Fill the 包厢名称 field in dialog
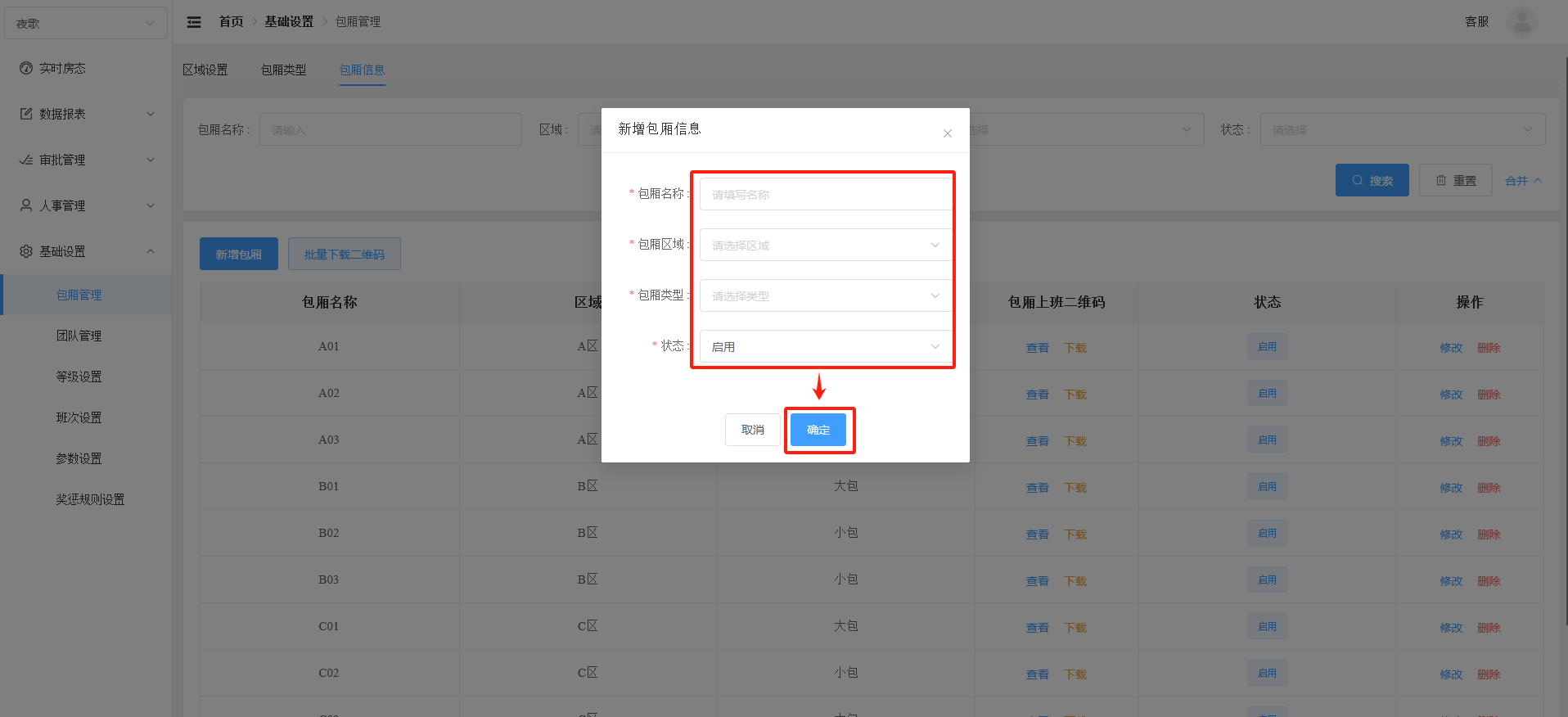 tap(826, 194)
